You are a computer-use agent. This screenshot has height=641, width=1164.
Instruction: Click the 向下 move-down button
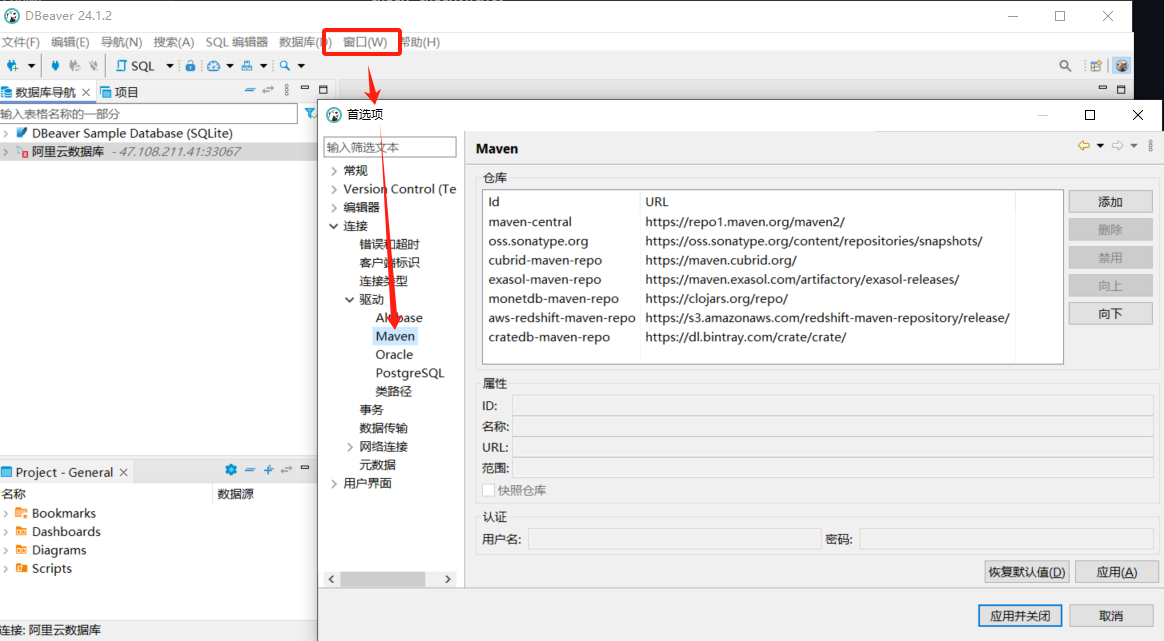[x=1111, y=314]
